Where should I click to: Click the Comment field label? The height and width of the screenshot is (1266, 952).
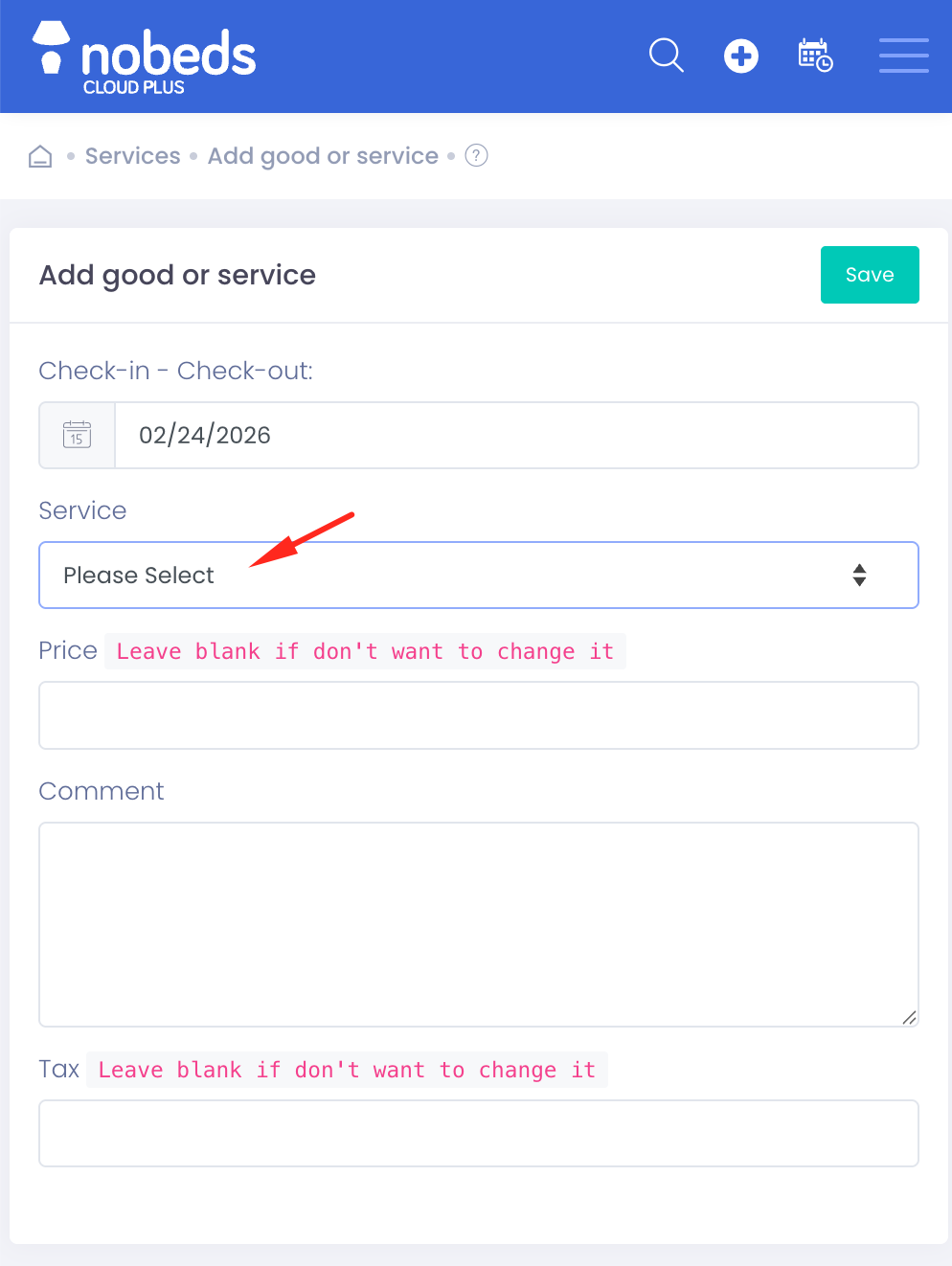tap(102, 791)
